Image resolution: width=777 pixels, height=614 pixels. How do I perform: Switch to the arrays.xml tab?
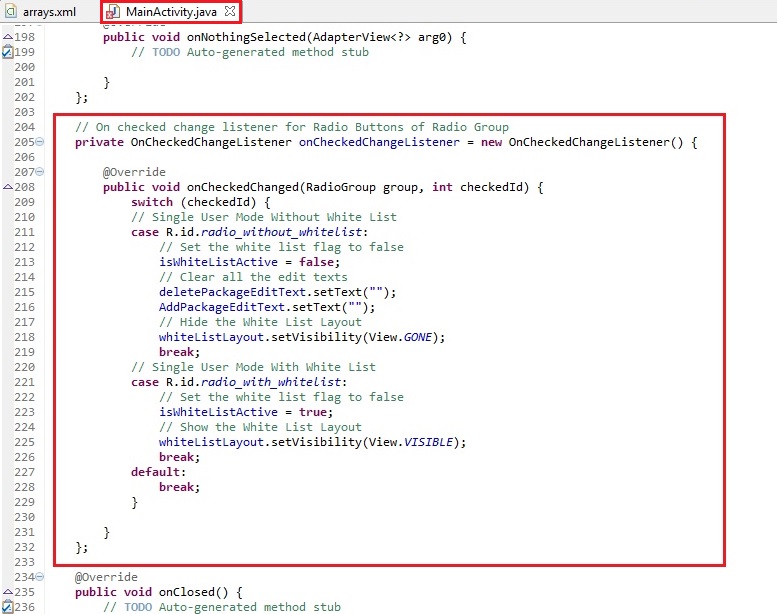pos(48,12)
